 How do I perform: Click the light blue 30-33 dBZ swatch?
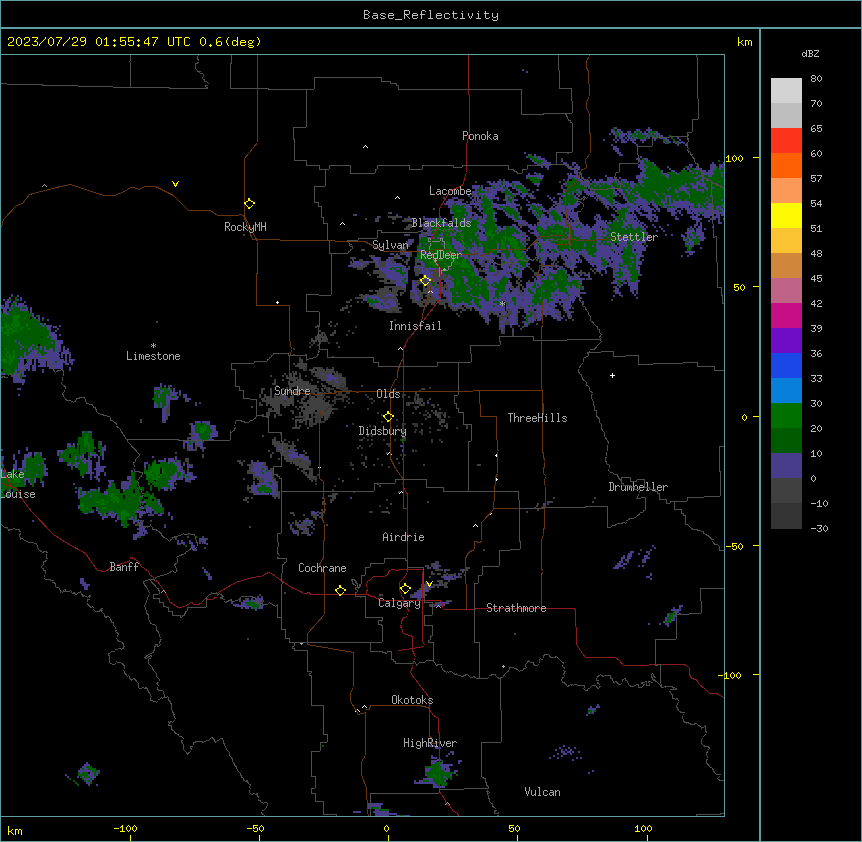786,391
